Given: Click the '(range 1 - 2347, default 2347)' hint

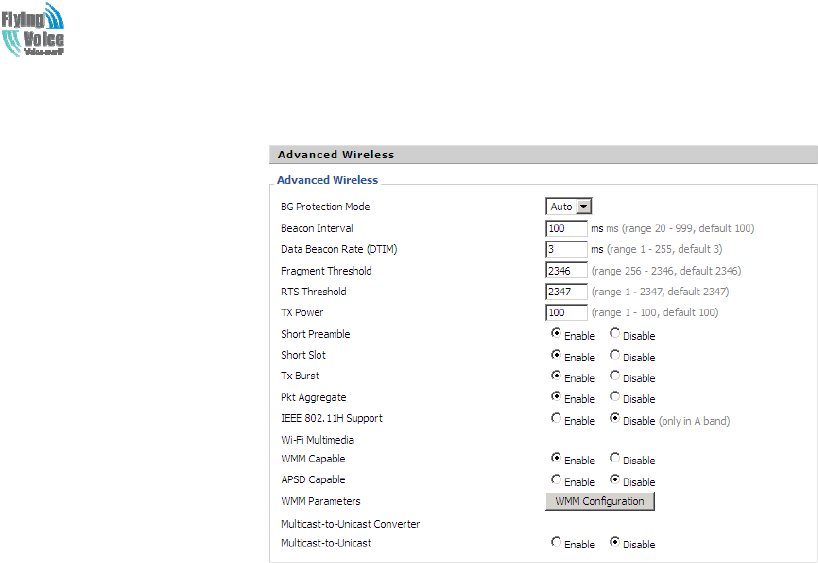Looking at the screenshot, I should pyautogui.click(x=660, y=292).
